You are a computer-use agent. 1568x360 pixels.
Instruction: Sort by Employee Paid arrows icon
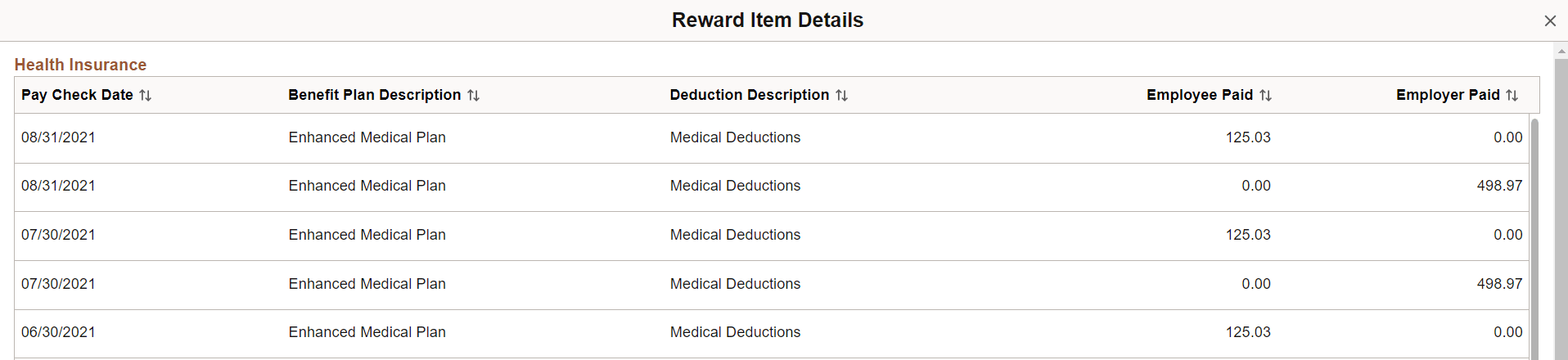point(1266,96)
